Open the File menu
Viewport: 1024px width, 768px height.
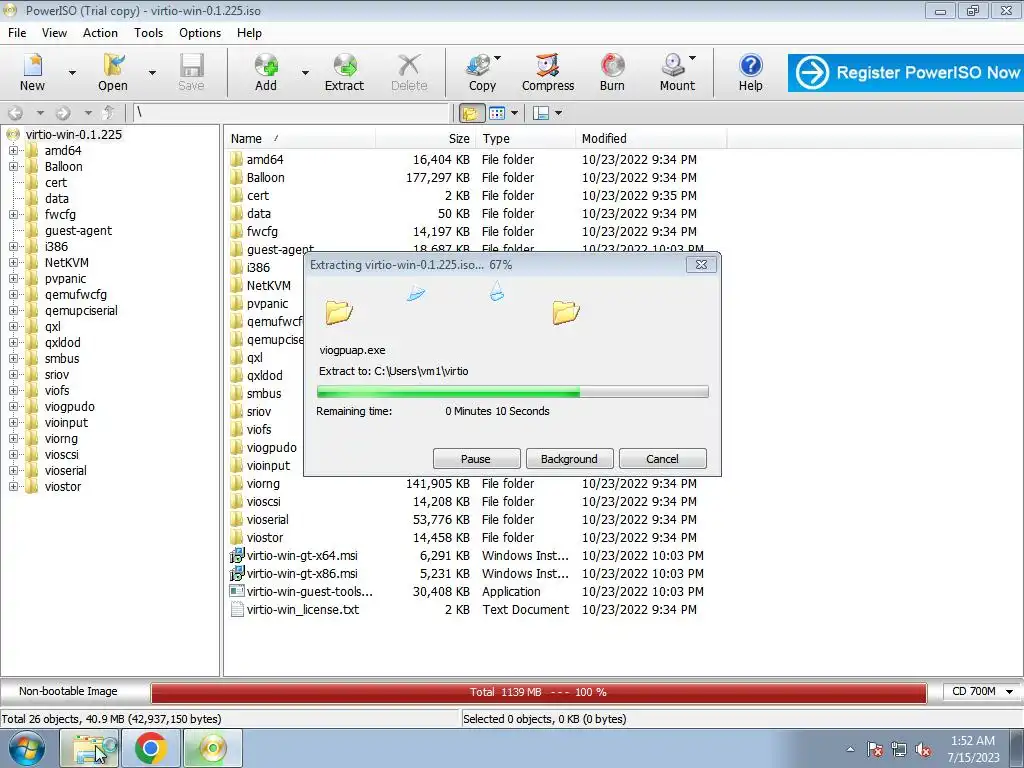(x=17, y=33)
